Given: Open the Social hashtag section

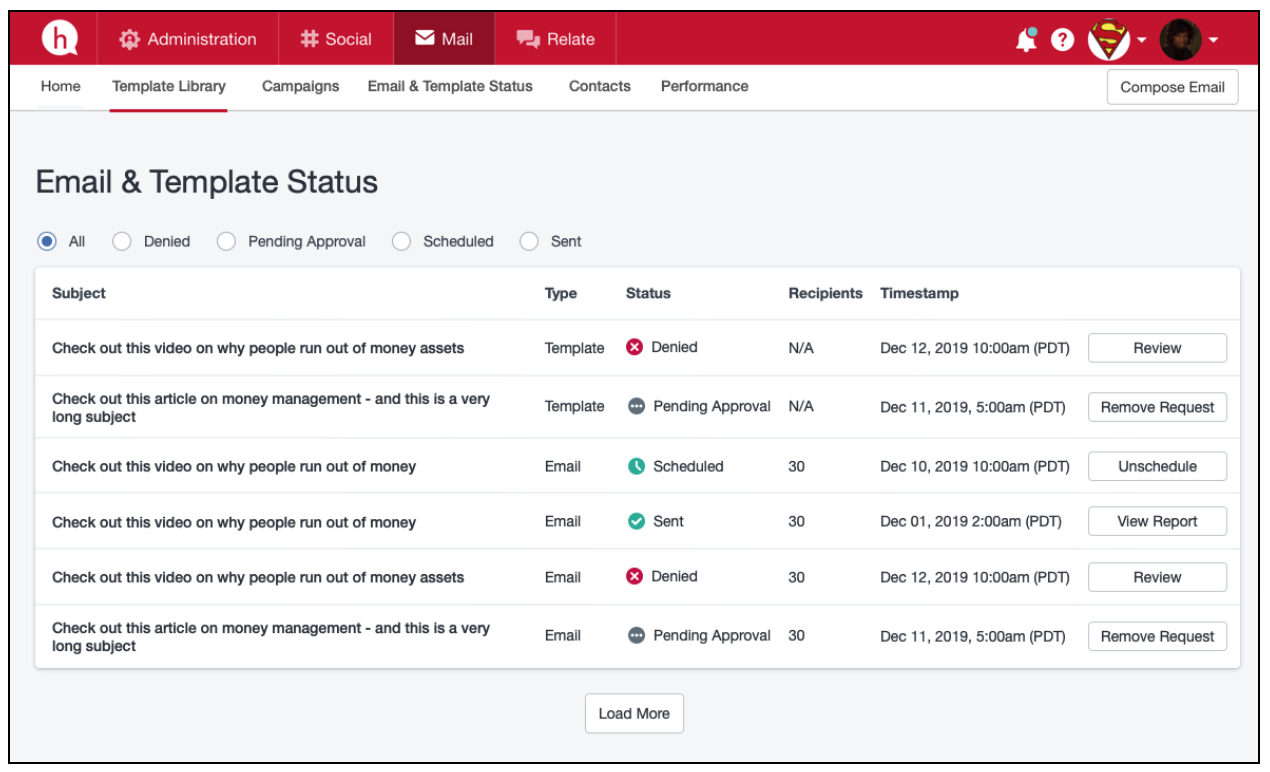Looking at the screenshot, I should 336,40.
